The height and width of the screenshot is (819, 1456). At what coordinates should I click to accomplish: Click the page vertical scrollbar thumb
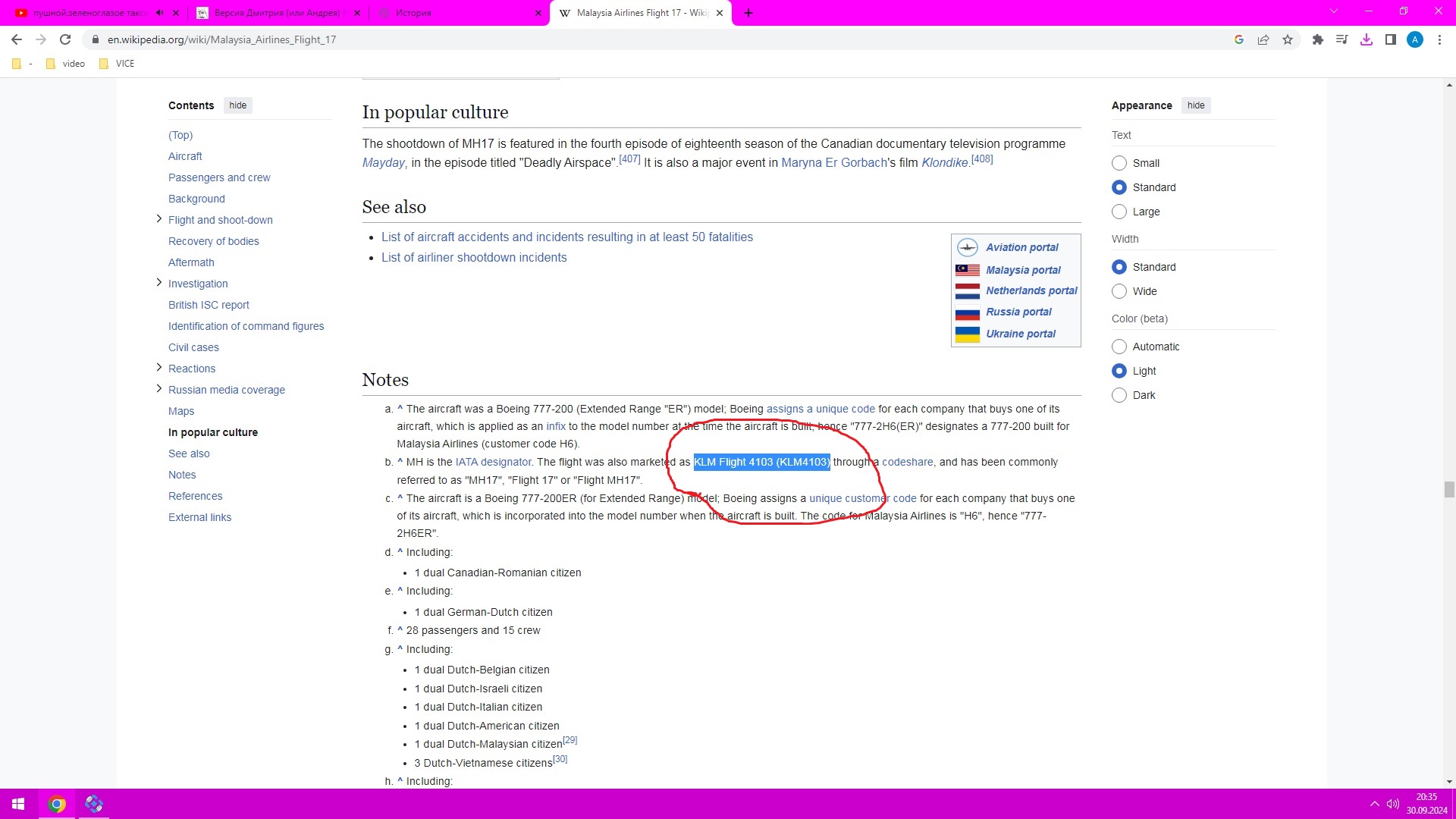[1449, 489]
